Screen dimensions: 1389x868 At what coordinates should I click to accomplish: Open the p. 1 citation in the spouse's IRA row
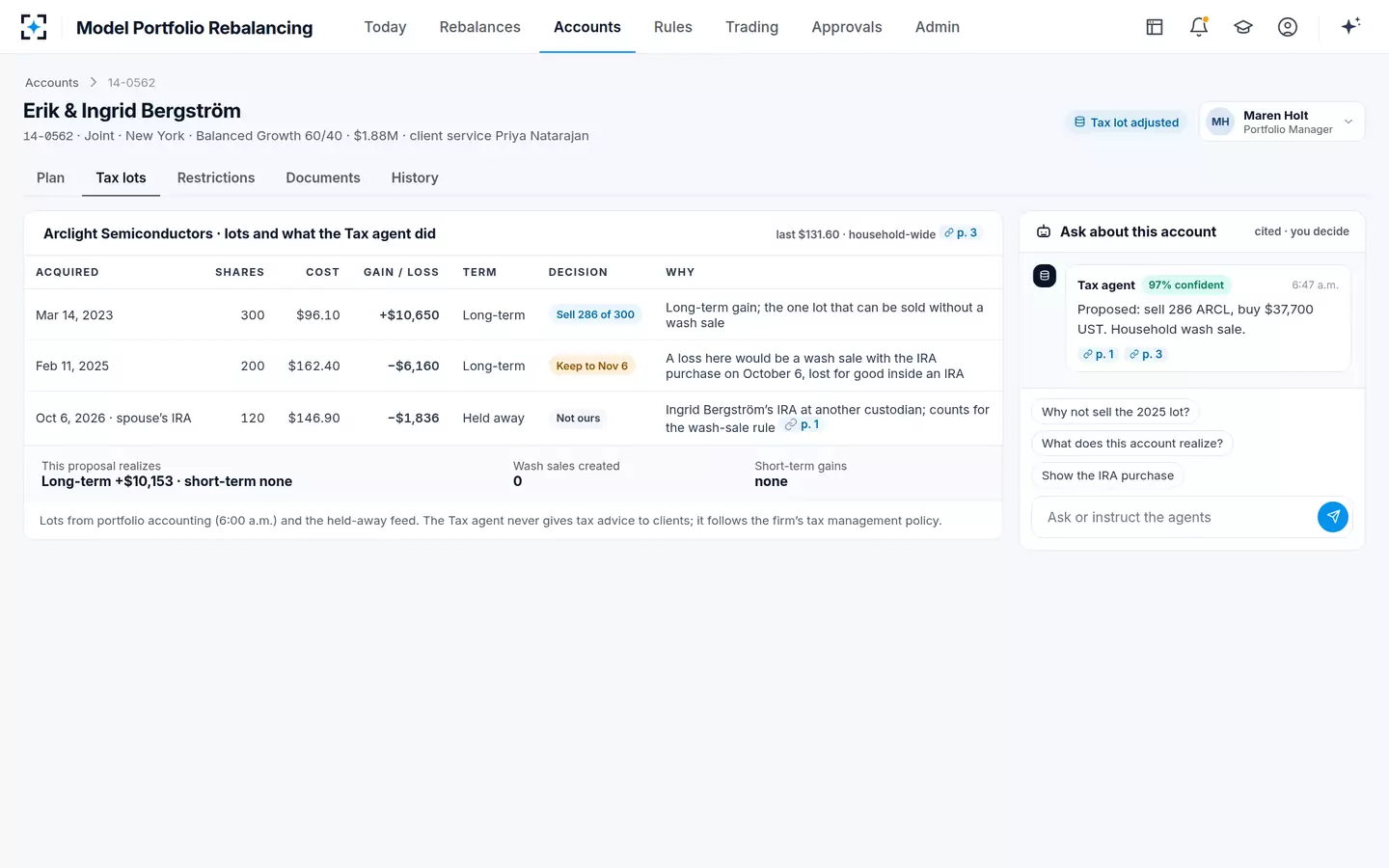803,424
